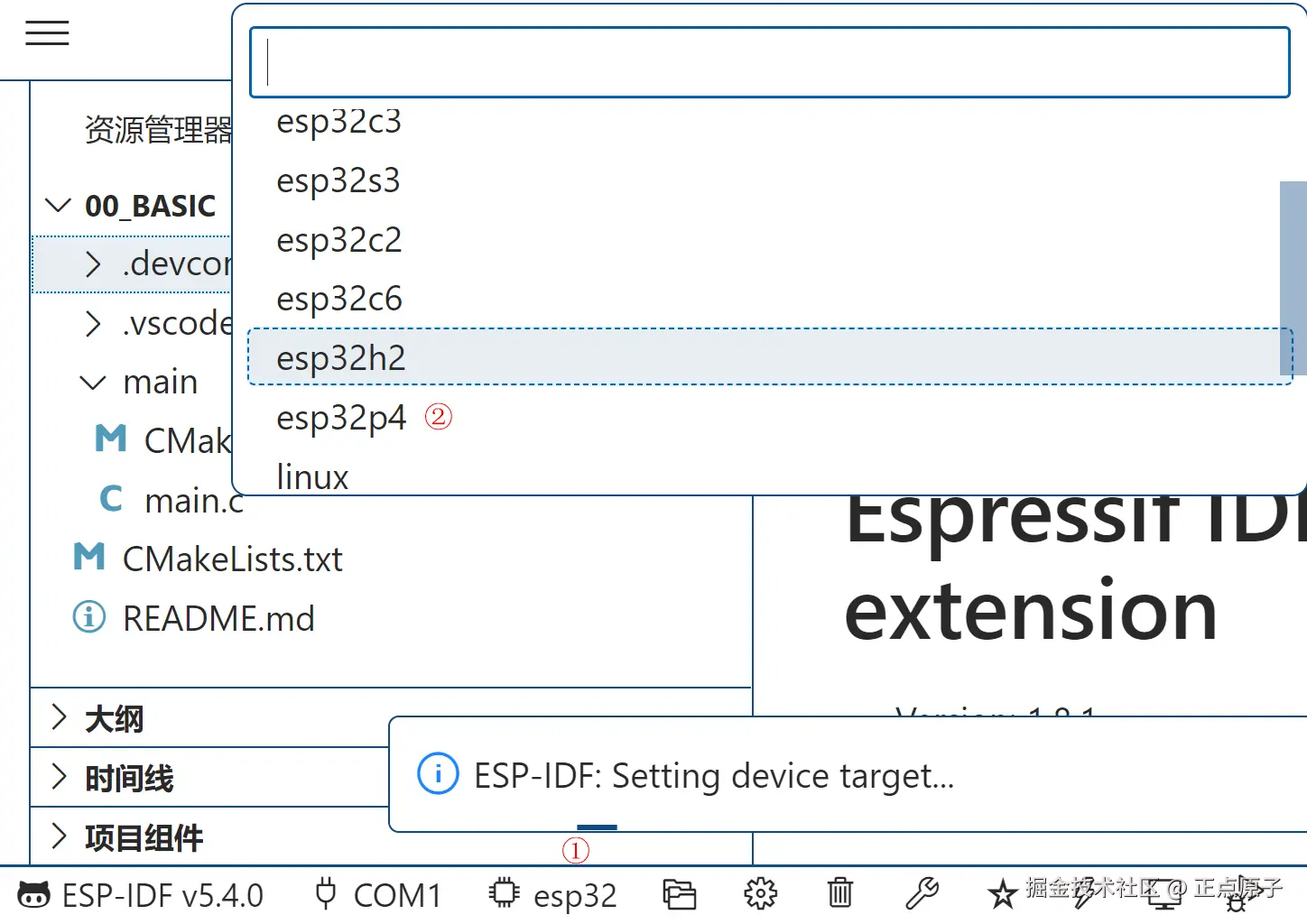The height and width of the screenshot is (924, 1307).
Task: Click the quick pick list scrollbar
Action: coord(1293,278)
